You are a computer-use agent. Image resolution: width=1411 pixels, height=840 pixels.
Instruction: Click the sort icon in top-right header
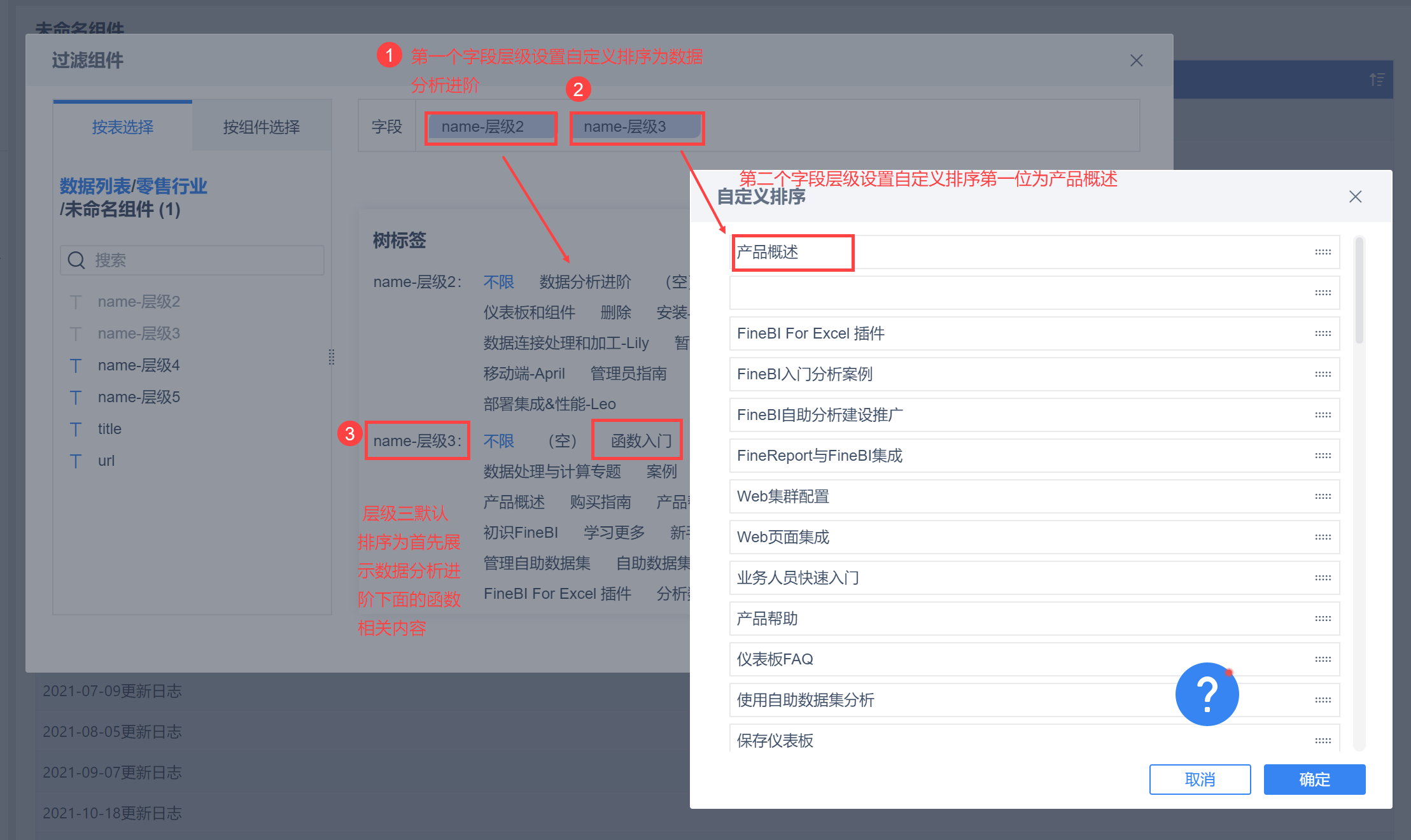(1377, 80)
